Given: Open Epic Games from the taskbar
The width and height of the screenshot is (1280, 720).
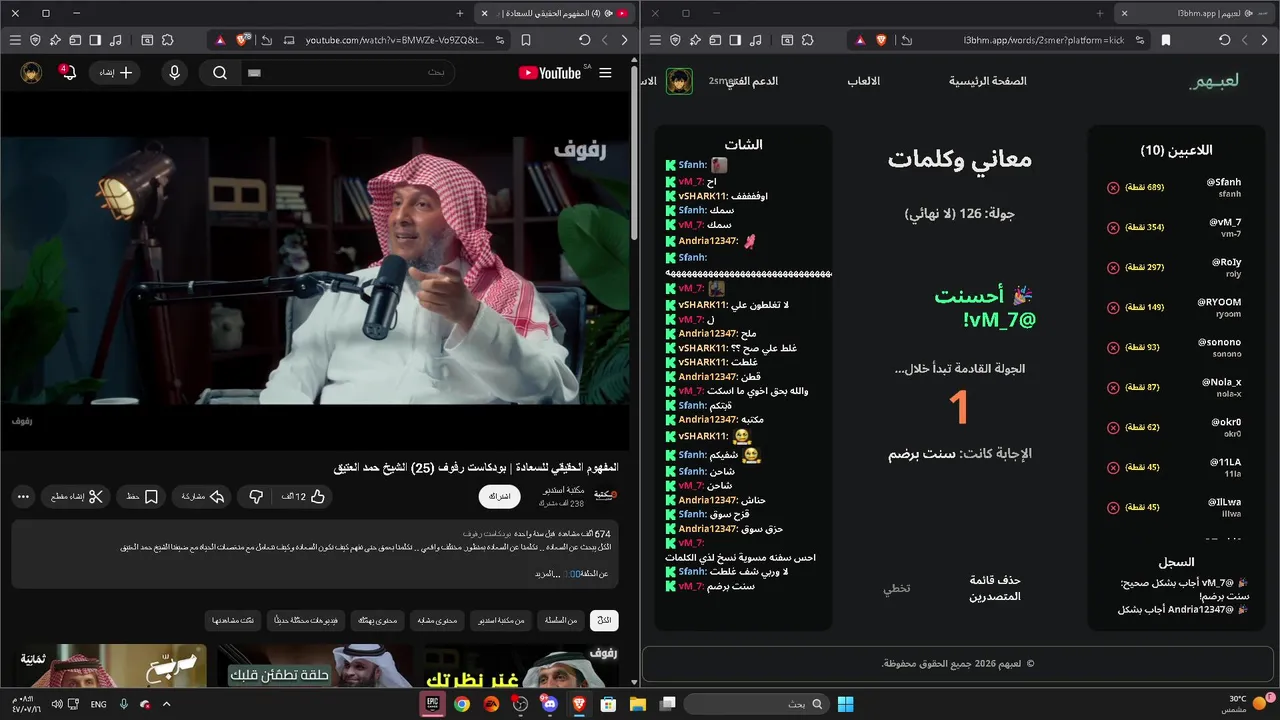Looking at the screenshot, I should point(434,704).
